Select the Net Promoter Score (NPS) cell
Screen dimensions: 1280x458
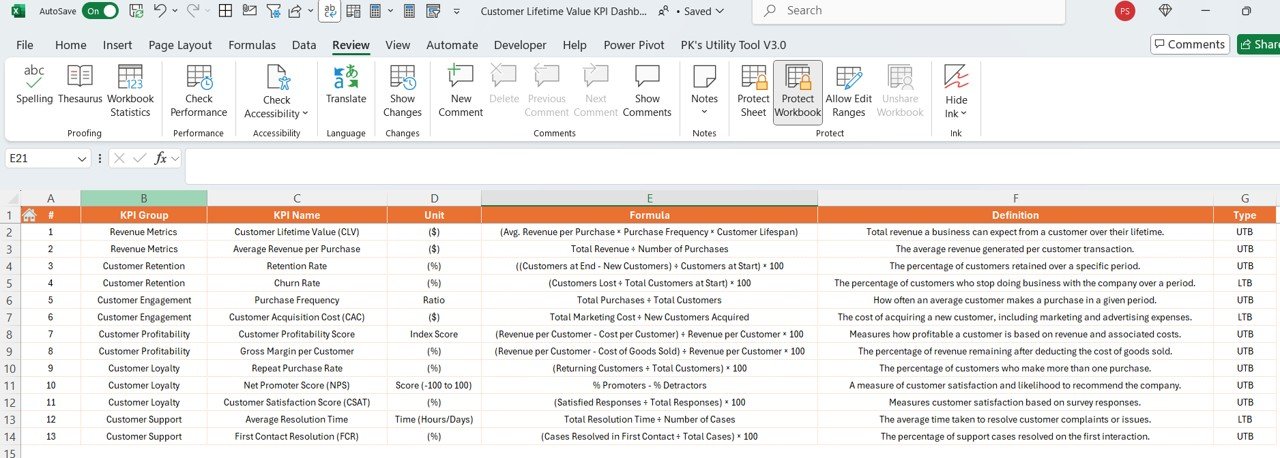tap(297, 385)
